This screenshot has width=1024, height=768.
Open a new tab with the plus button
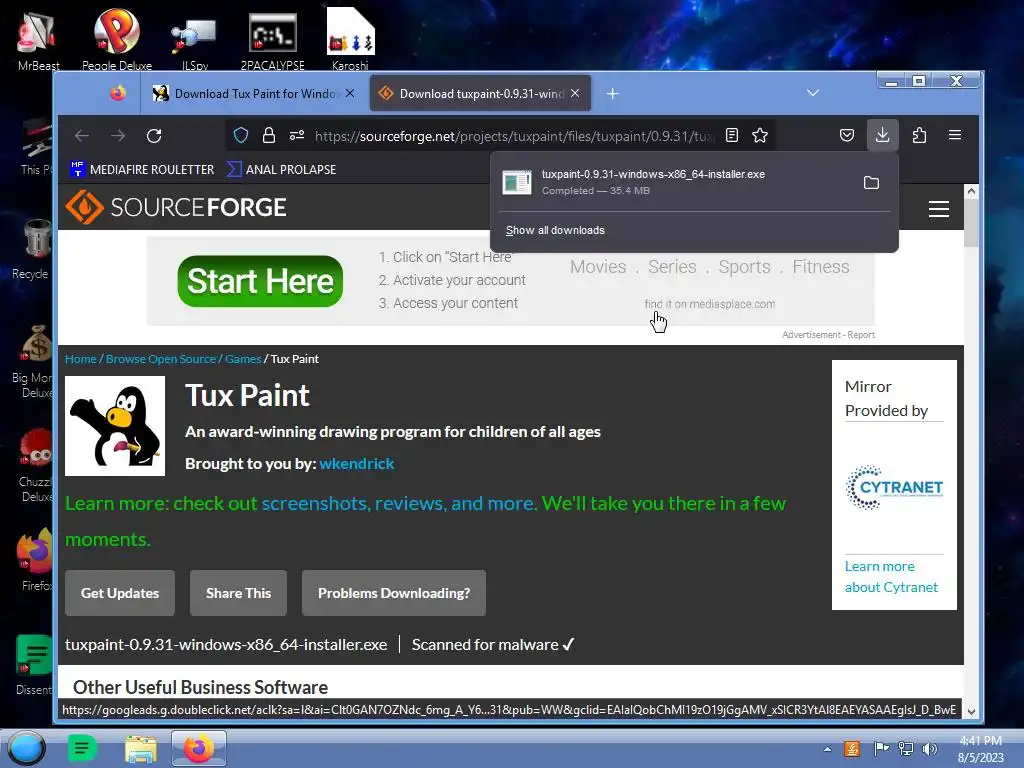click(613, 93)
